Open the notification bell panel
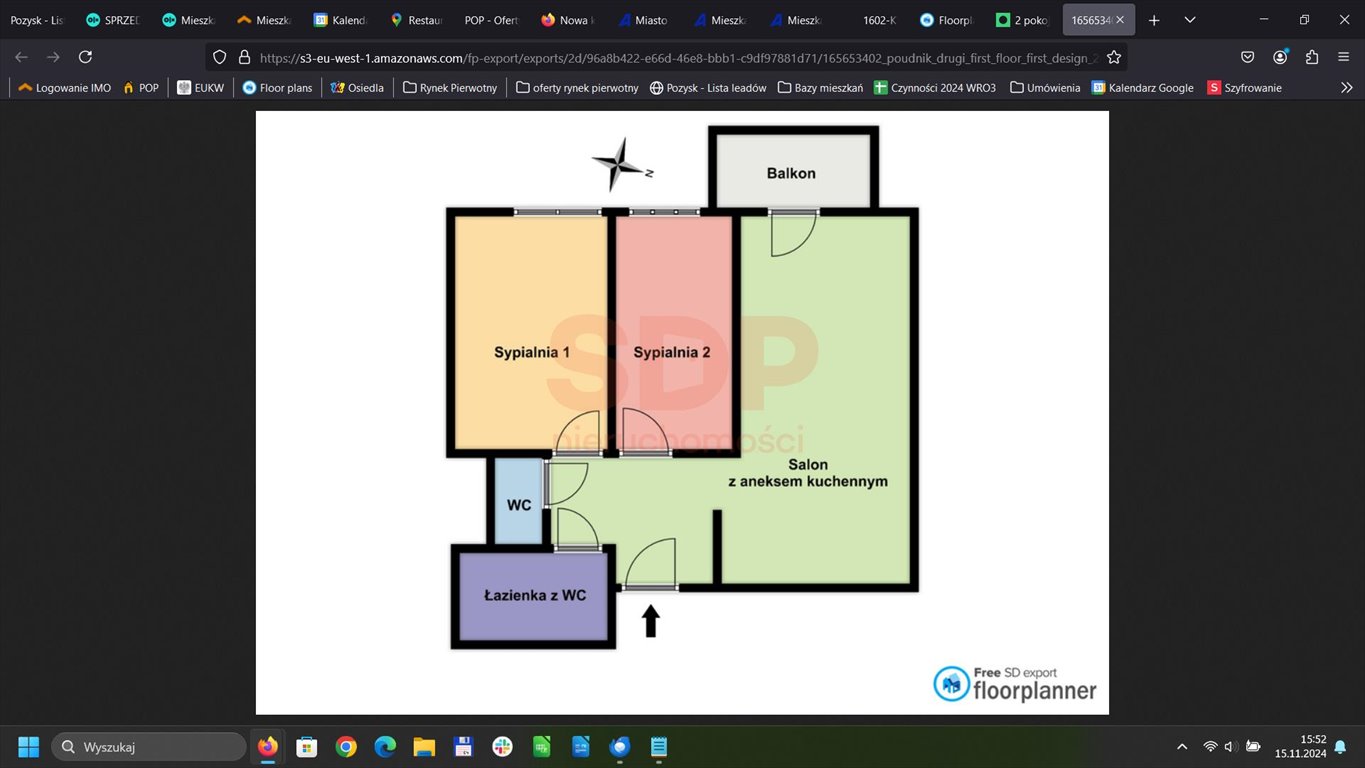Screen dimensions: 1365x768 pos(1341,747)
